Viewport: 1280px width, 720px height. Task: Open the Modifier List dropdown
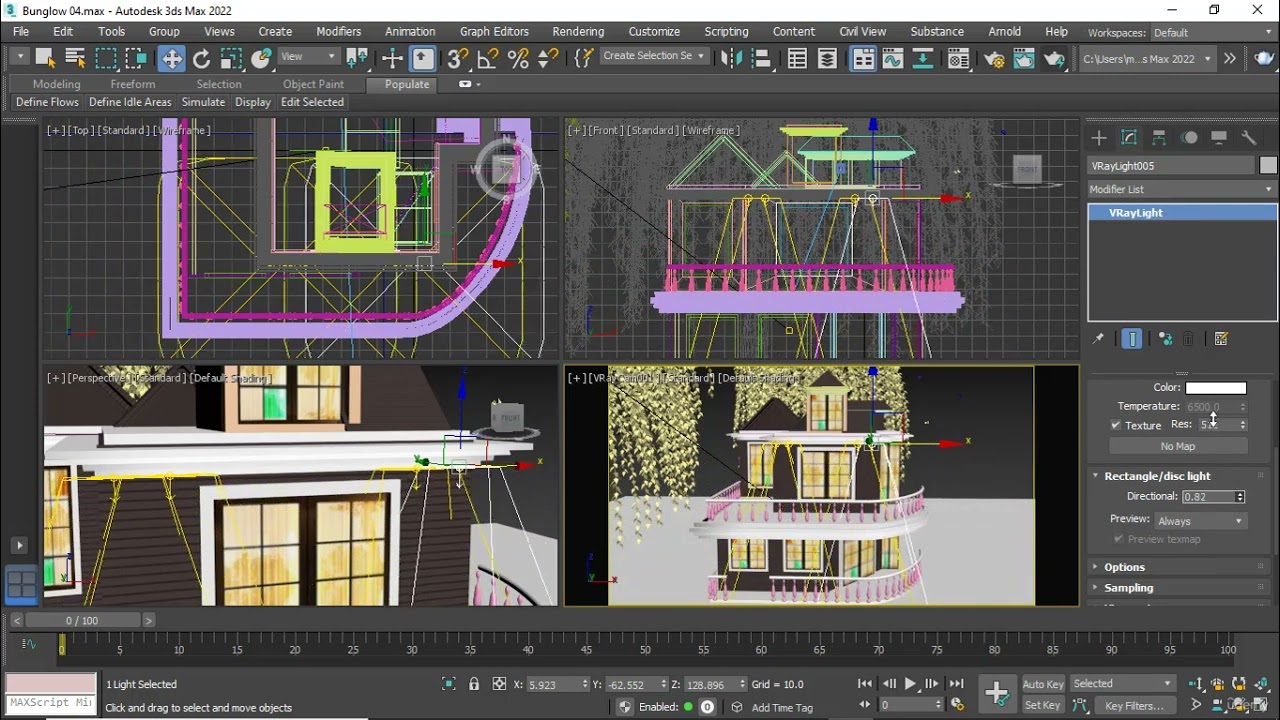(x=1182, y=189)
